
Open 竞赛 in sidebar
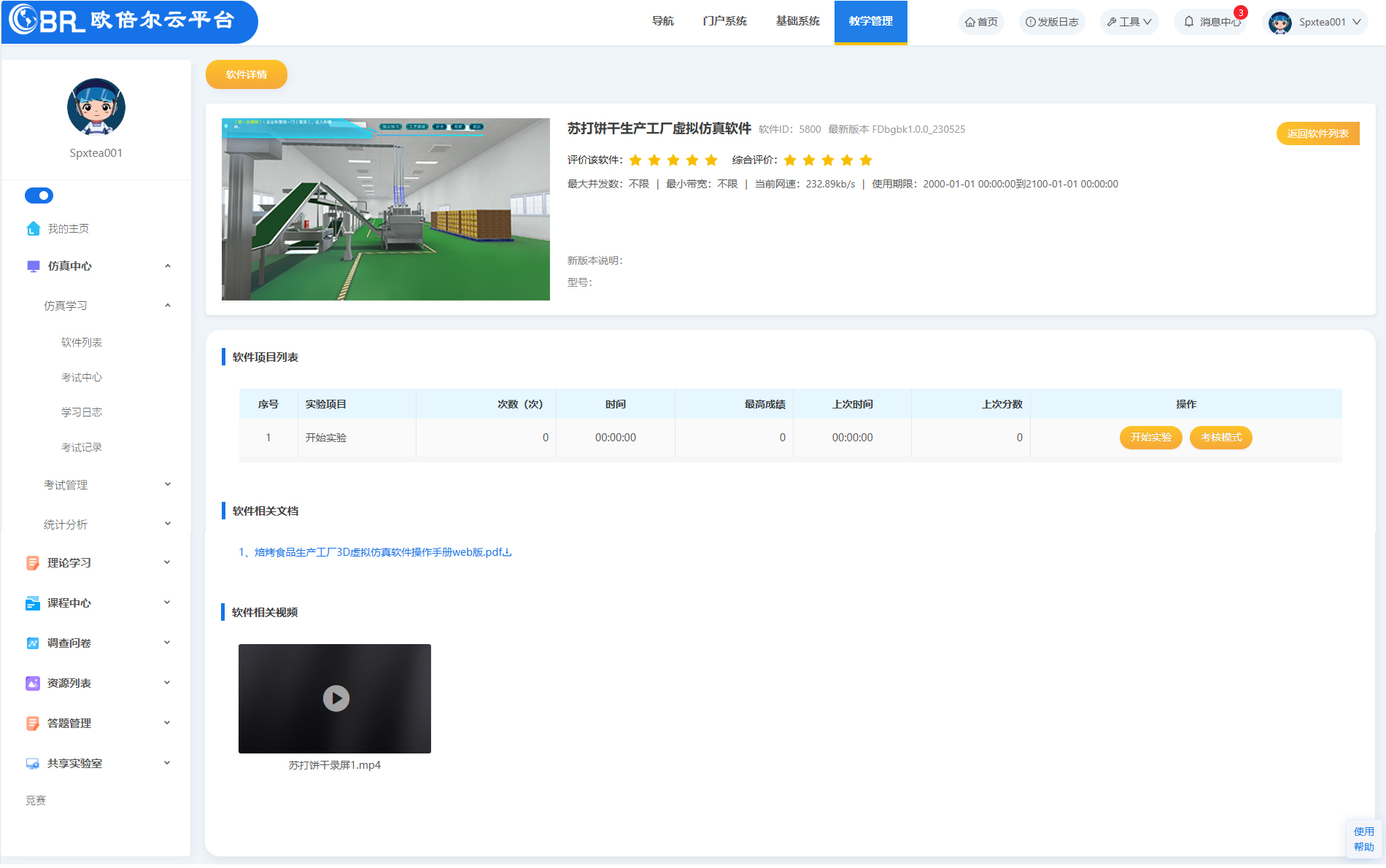tap(36, 800)
